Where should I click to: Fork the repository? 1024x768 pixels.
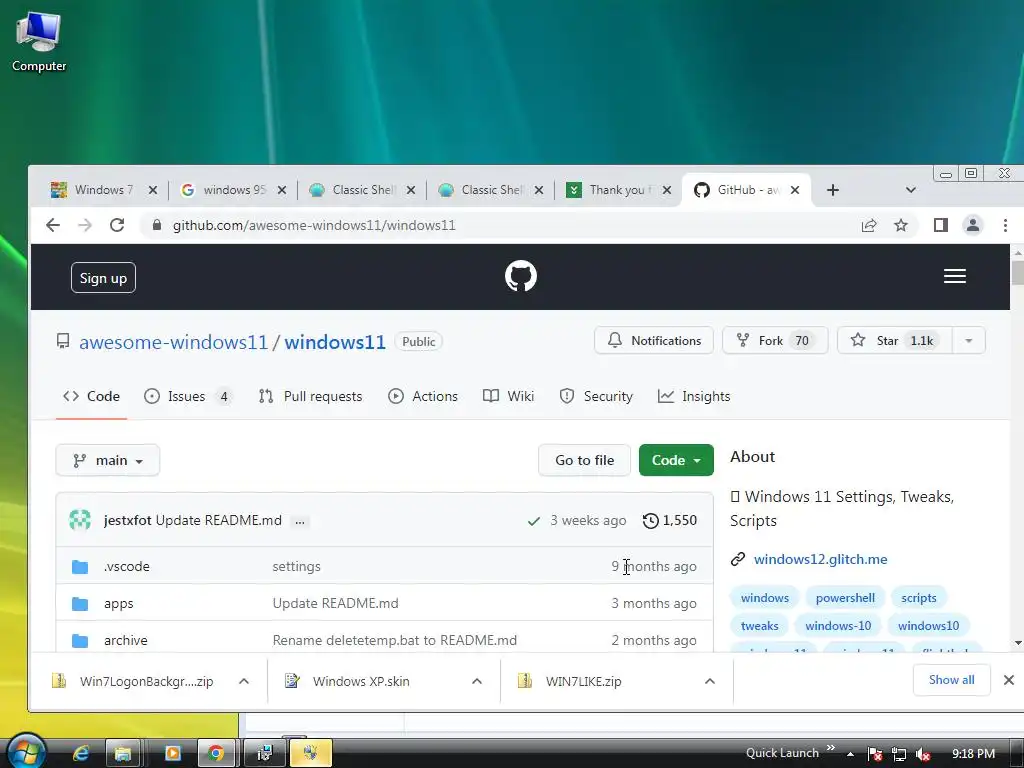[775, 341]
